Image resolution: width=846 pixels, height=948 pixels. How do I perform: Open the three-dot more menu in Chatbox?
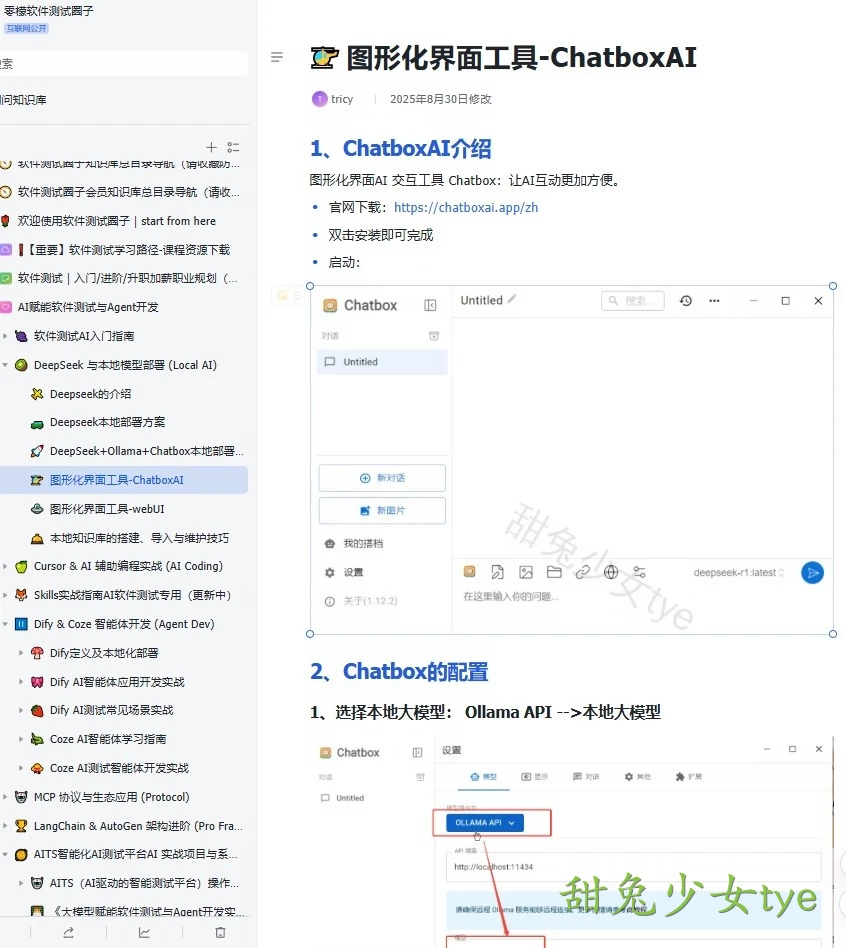click(714, 300)
